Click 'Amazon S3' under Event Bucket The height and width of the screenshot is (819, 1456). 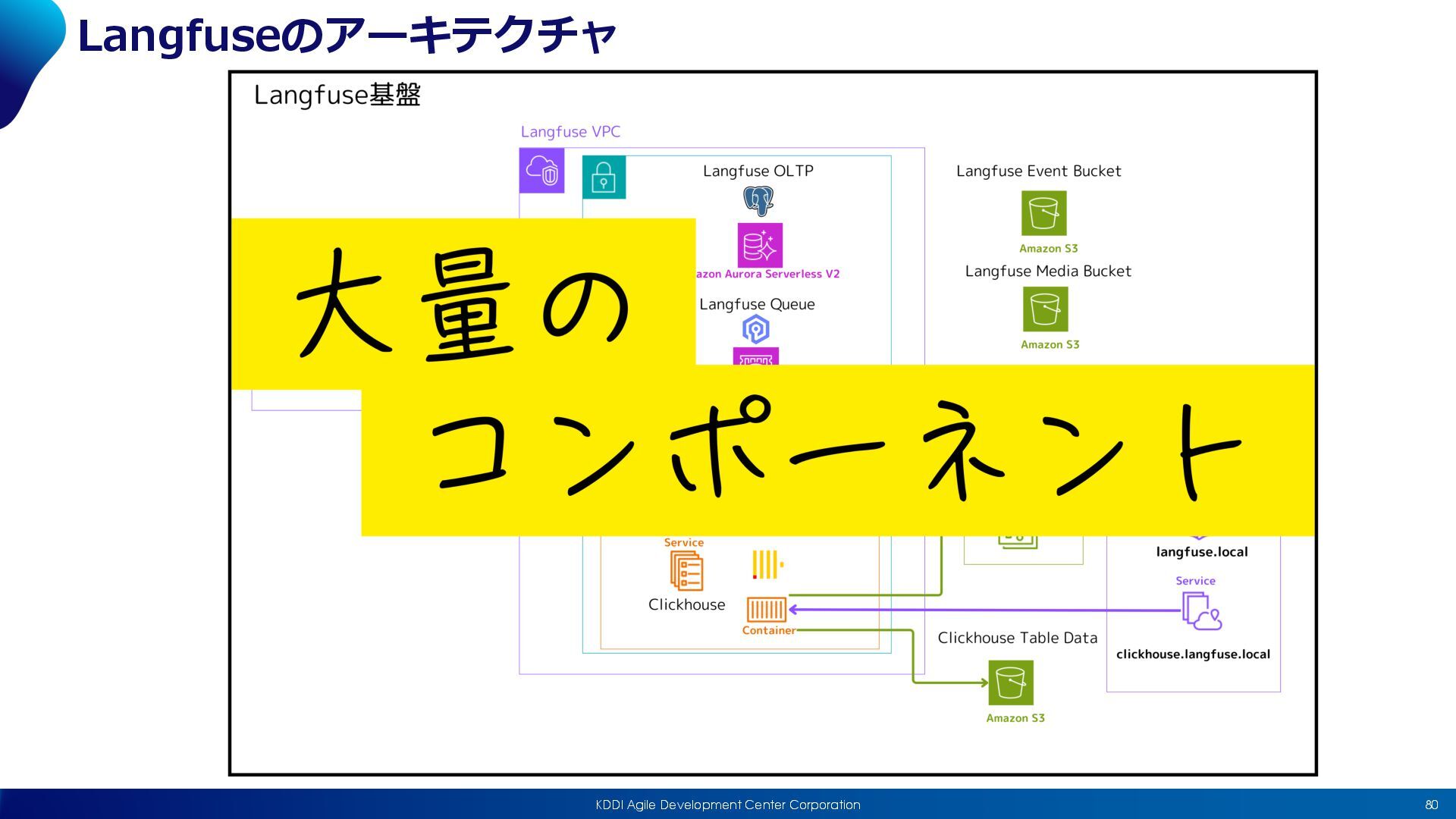(1048, 249)
